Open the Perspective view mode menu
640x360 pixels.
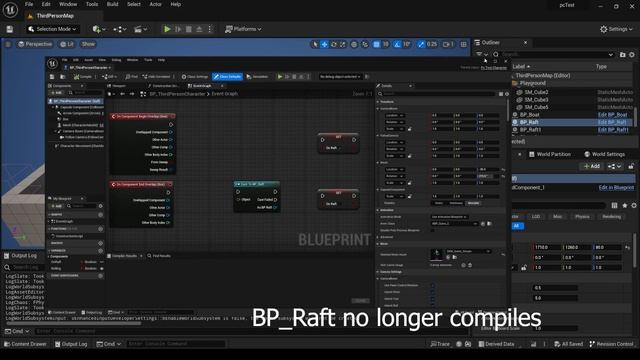(35, 44)
